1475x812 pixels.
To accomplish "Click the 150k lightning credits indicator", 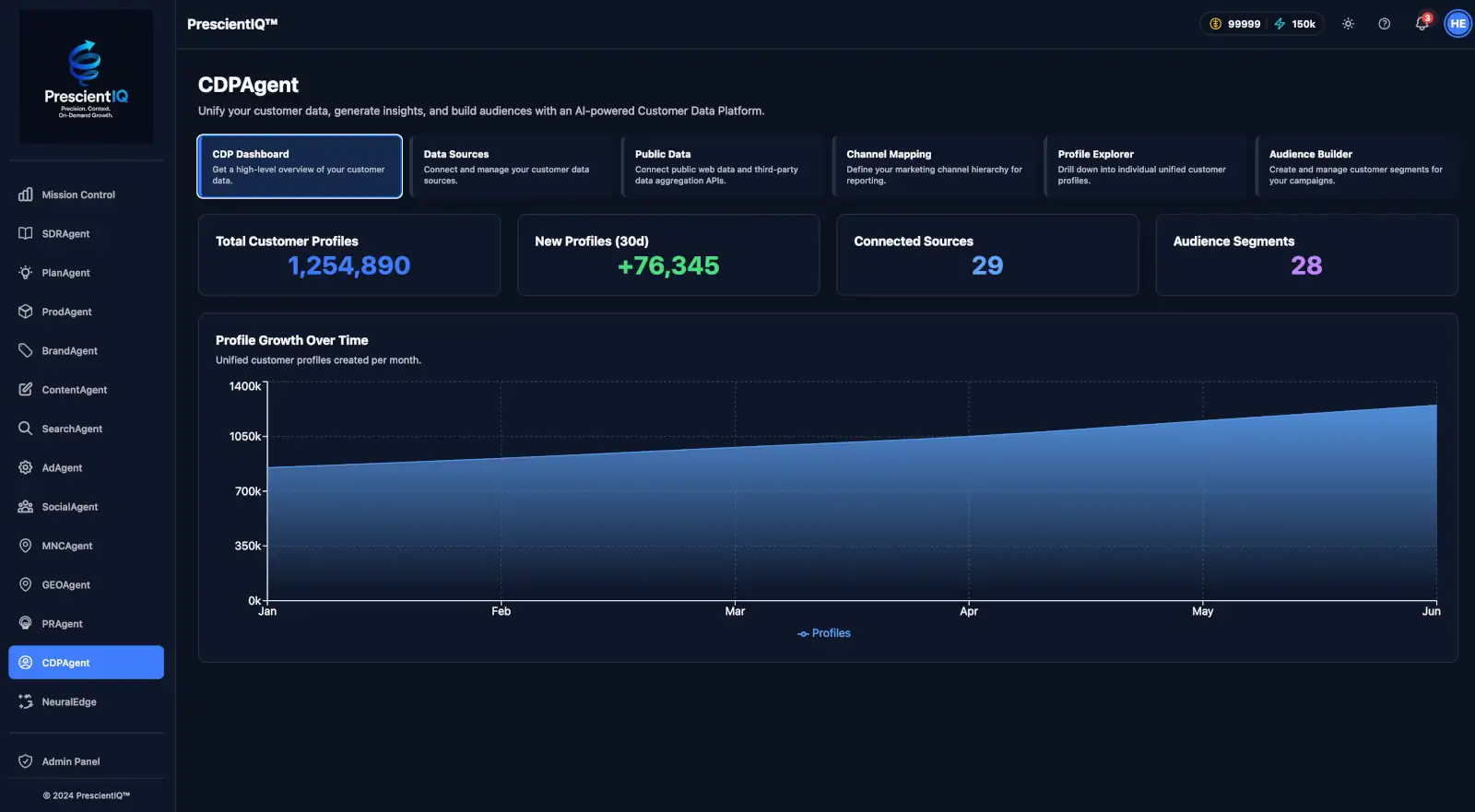I will point(1295,24).
